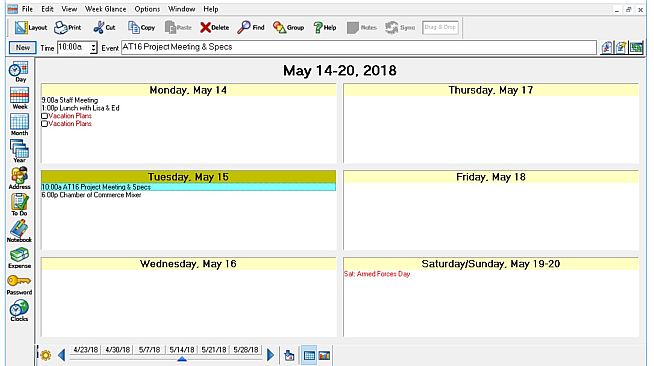The image size is (654, 366).
Task: Open the Edit menu
Action: tap(47, 9)
